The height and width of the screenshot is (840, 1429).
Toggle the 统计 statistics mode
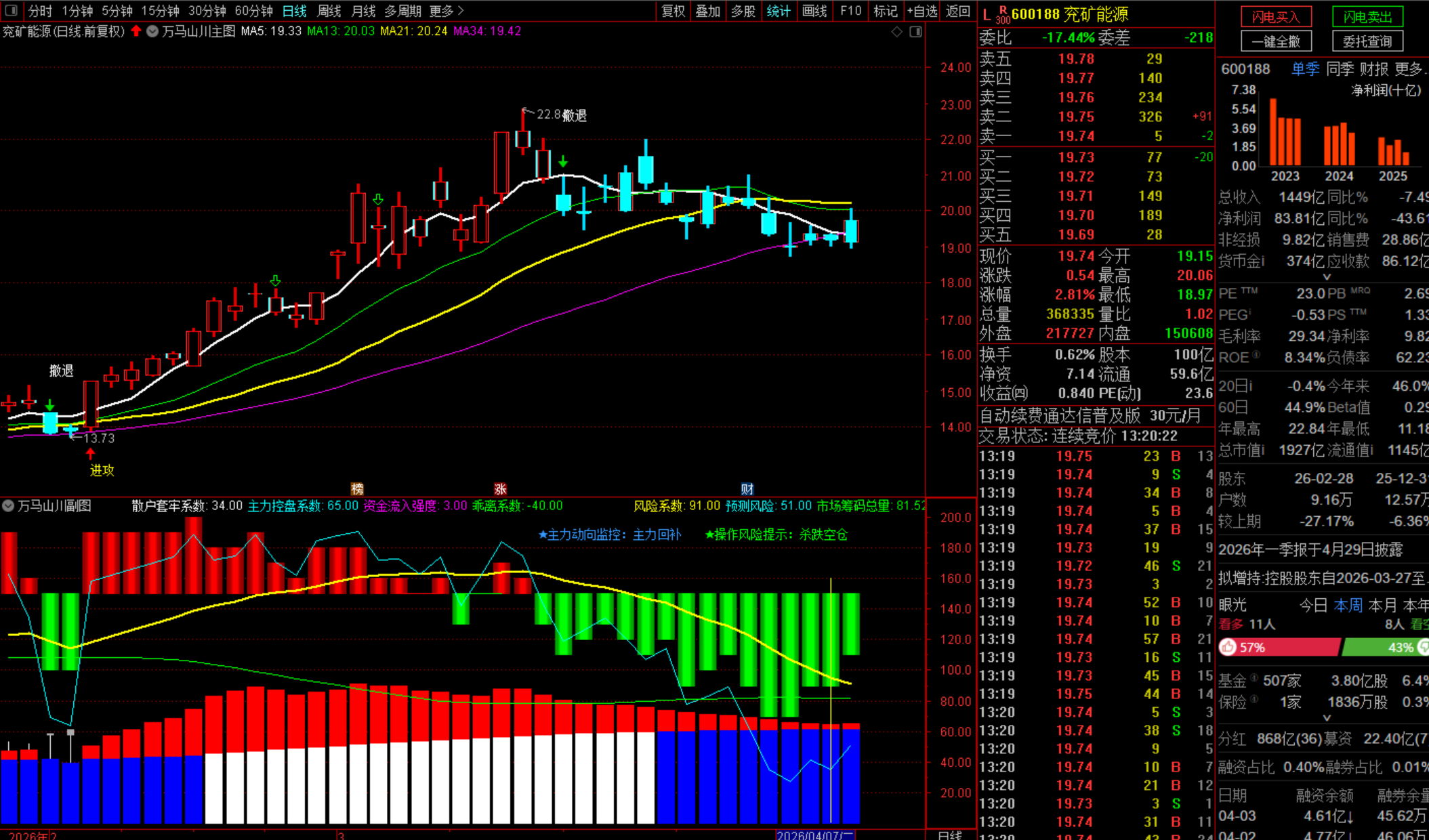point(779,11)
